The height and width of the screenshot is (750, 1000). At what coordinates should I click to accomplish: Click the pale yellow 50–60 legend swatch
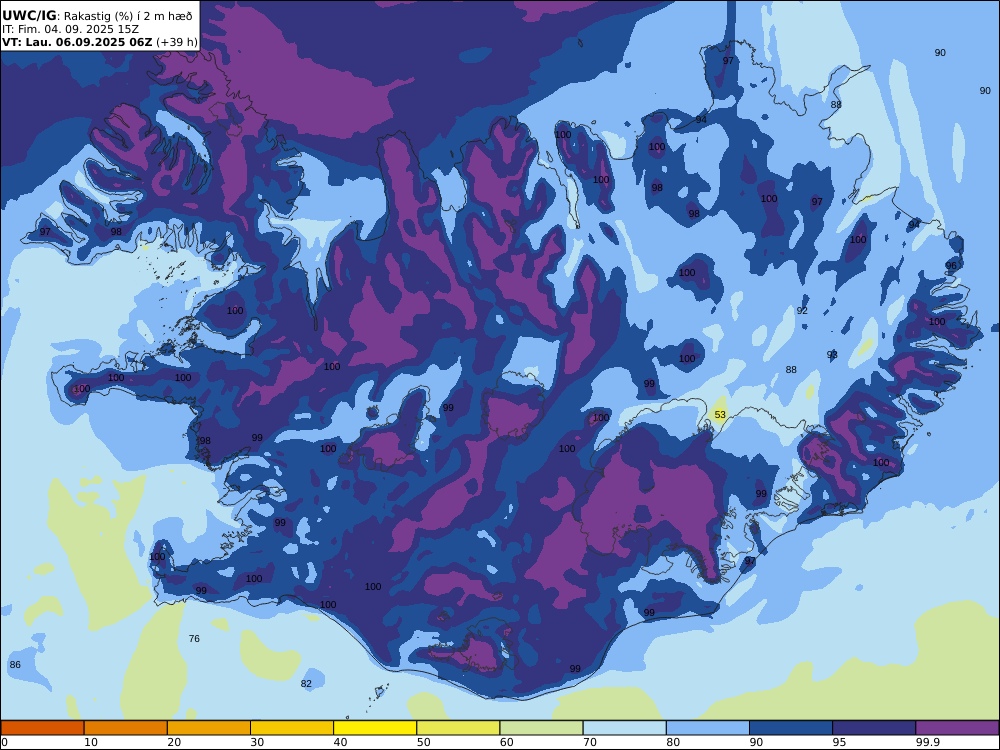tap(458, 728)
